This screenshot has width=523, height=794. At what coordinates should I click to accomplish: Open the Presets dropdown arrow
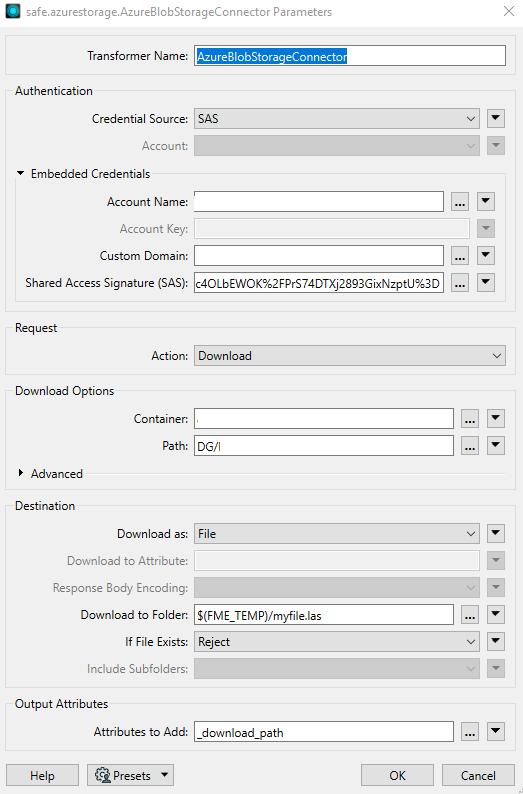[x=164, y=775]
